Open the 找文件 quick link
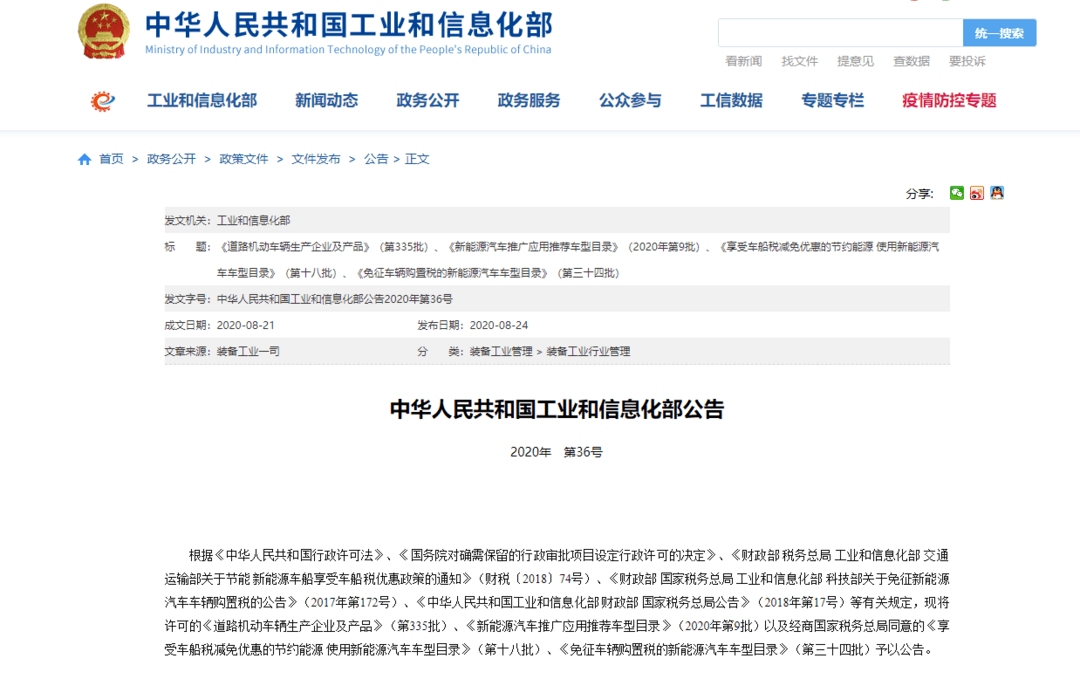This screenshot has width=1080, height=679. [800, 61]
